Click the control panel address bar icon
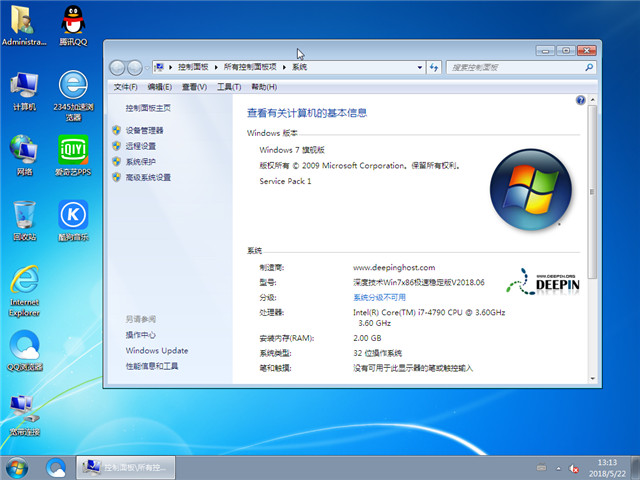640x480 pixels. click(160, 67)
